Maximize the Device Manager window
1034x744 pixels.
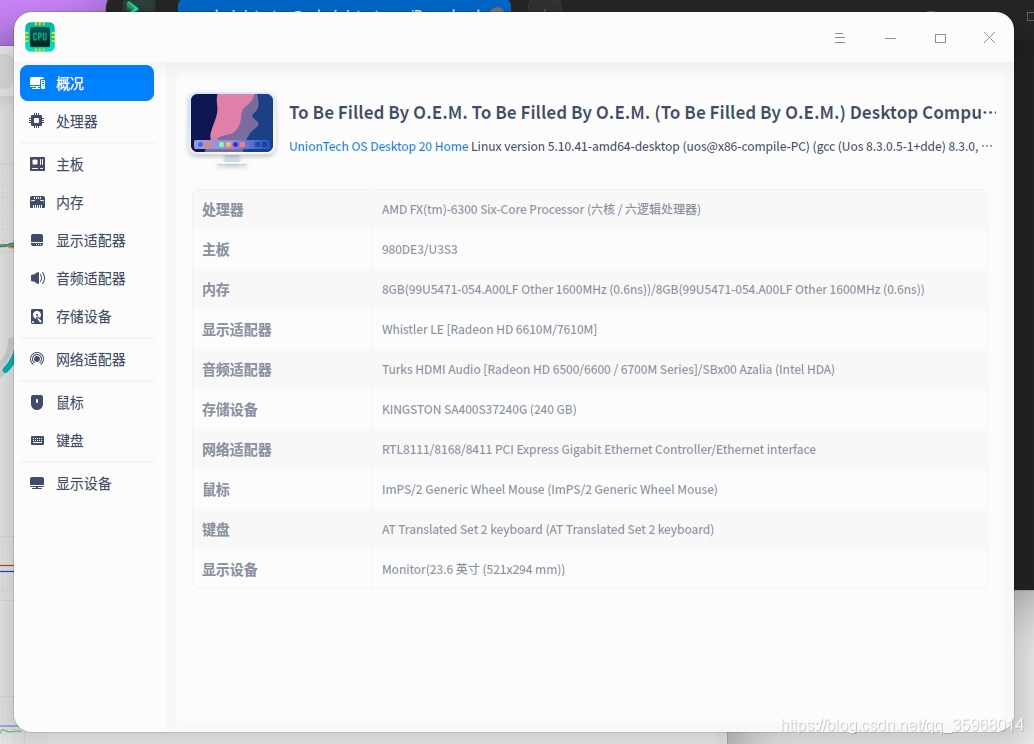(x=940, y=38)
